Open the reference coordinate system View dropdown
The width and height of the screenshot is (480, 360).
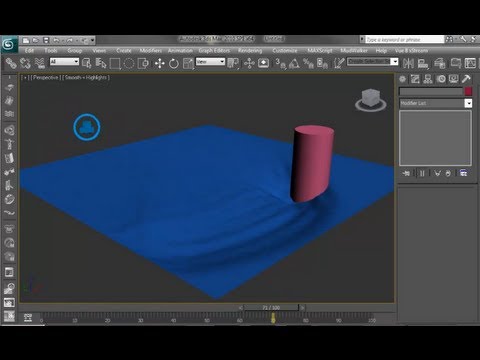point(210,62)
